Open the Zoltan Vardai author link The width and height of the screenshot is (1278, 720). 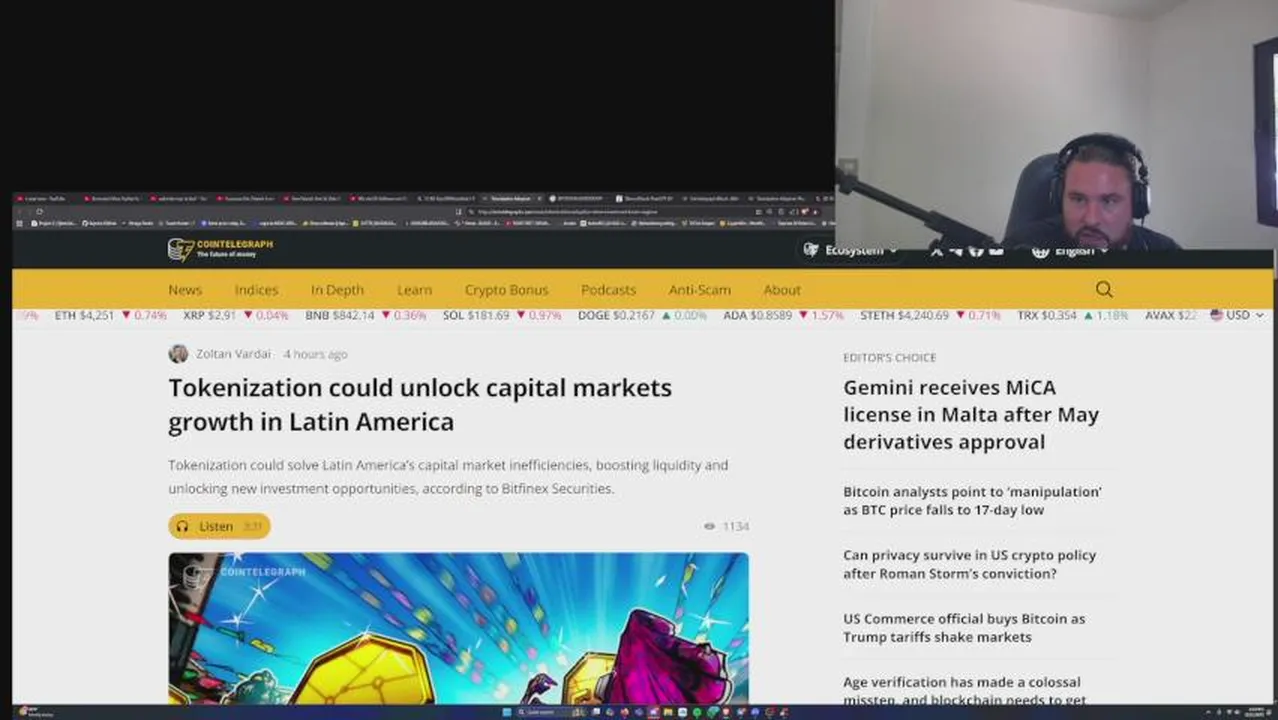click(x=233, y=354)
